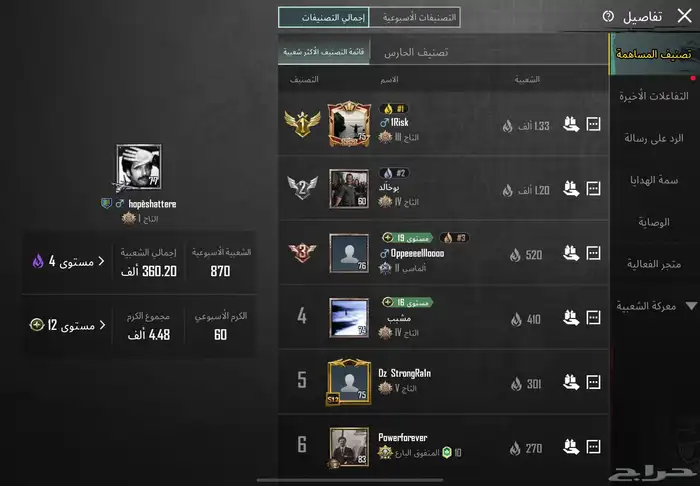Image resolution: width=700 pixels, height=486 pixels.
Task: Open generosity مستوى 12 level details
Action: (68, 325)
